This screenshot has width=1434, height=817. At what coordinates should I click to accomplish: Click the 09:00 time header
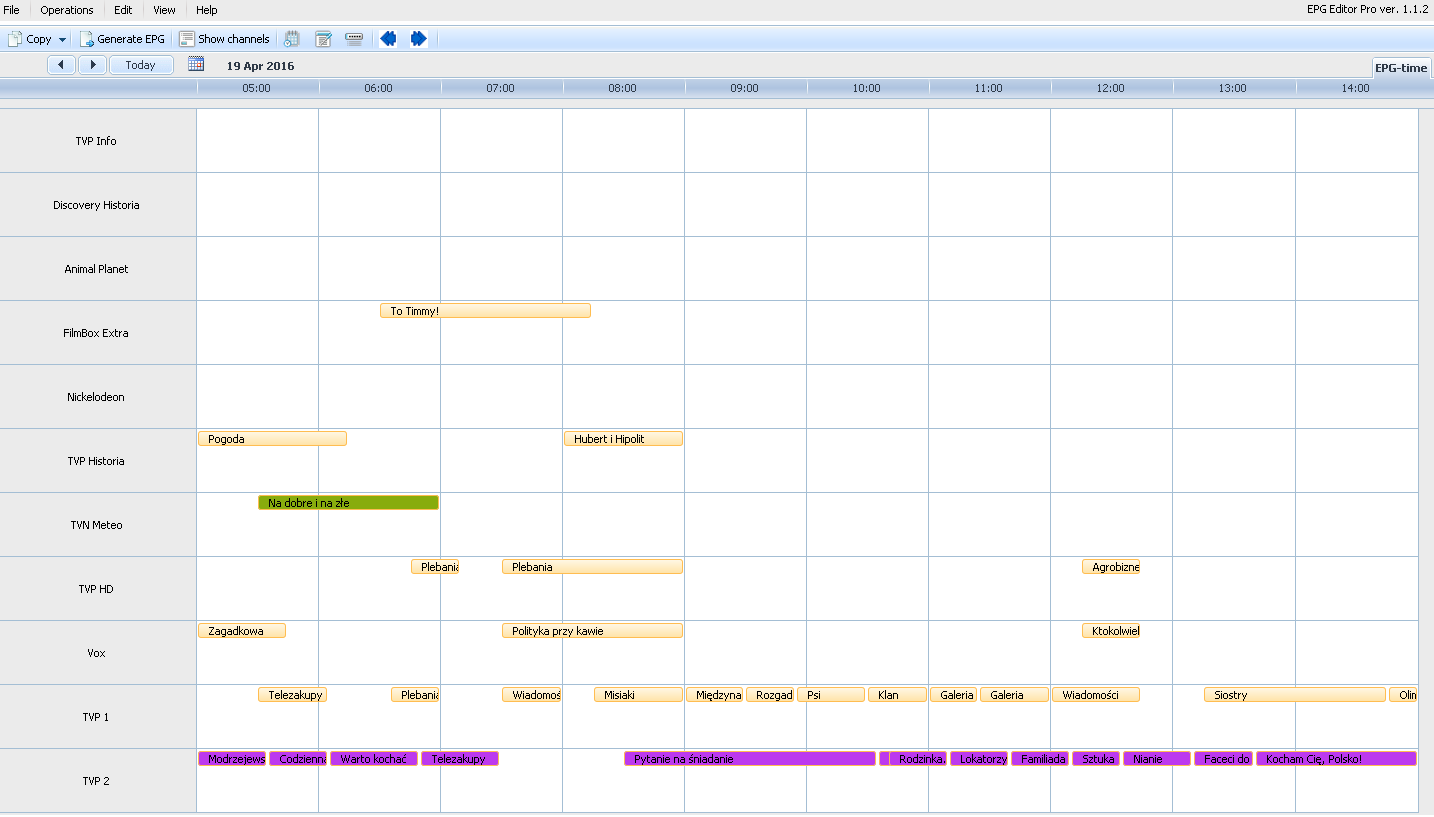click(x=744, y=88)
